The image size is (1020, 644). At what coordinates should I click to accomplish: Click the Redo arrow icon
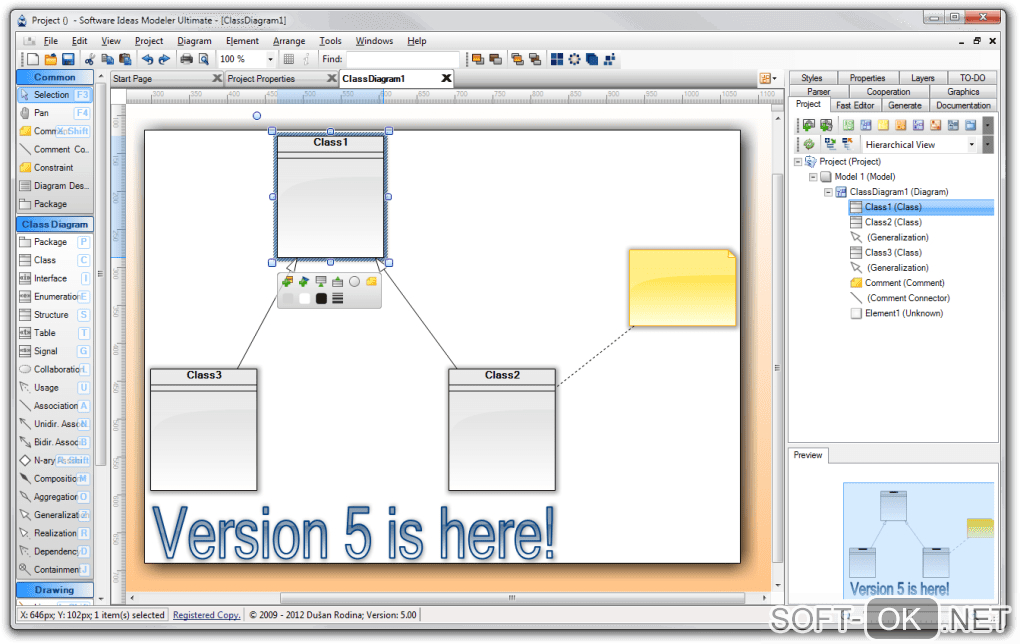[165, 59]
